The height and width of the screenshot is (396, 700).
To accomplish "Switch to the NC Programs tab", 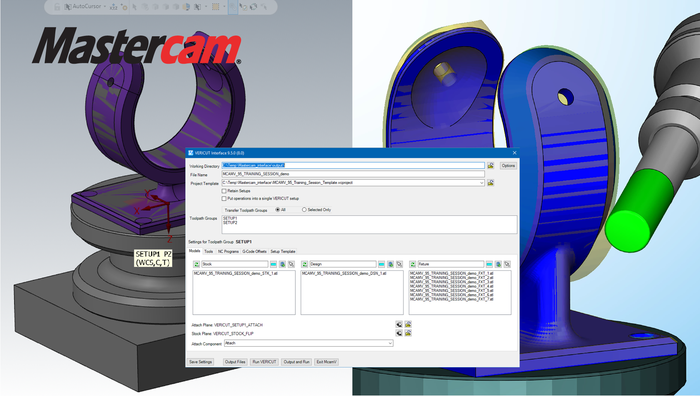I will 228,251.
